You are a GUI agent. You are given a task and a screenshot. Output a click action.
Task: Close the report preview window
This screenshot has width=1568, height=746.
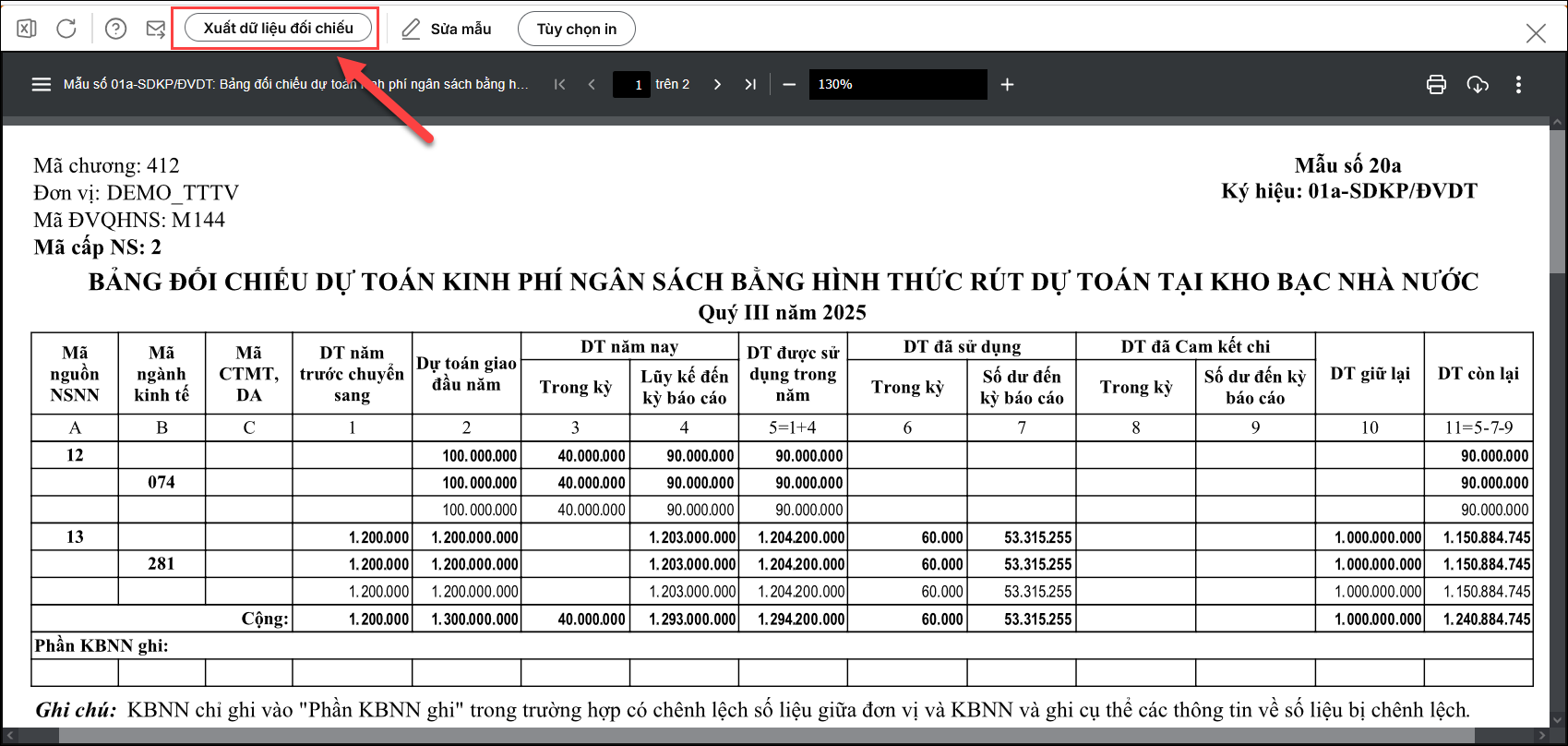[1536, 33]
